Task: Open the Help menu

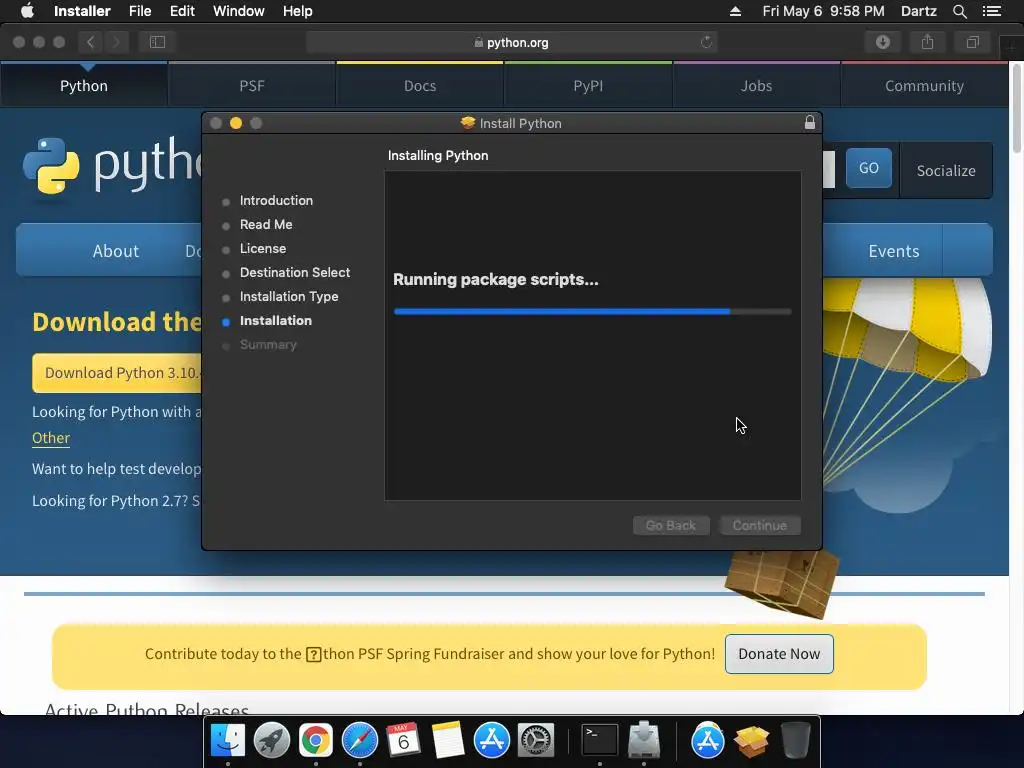Action: click(297, 11)
